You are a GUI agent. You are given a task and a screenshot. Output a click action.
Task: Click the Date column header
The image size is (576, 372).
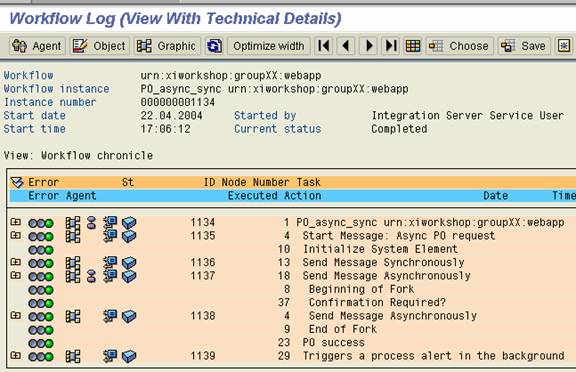coord(495,195)
